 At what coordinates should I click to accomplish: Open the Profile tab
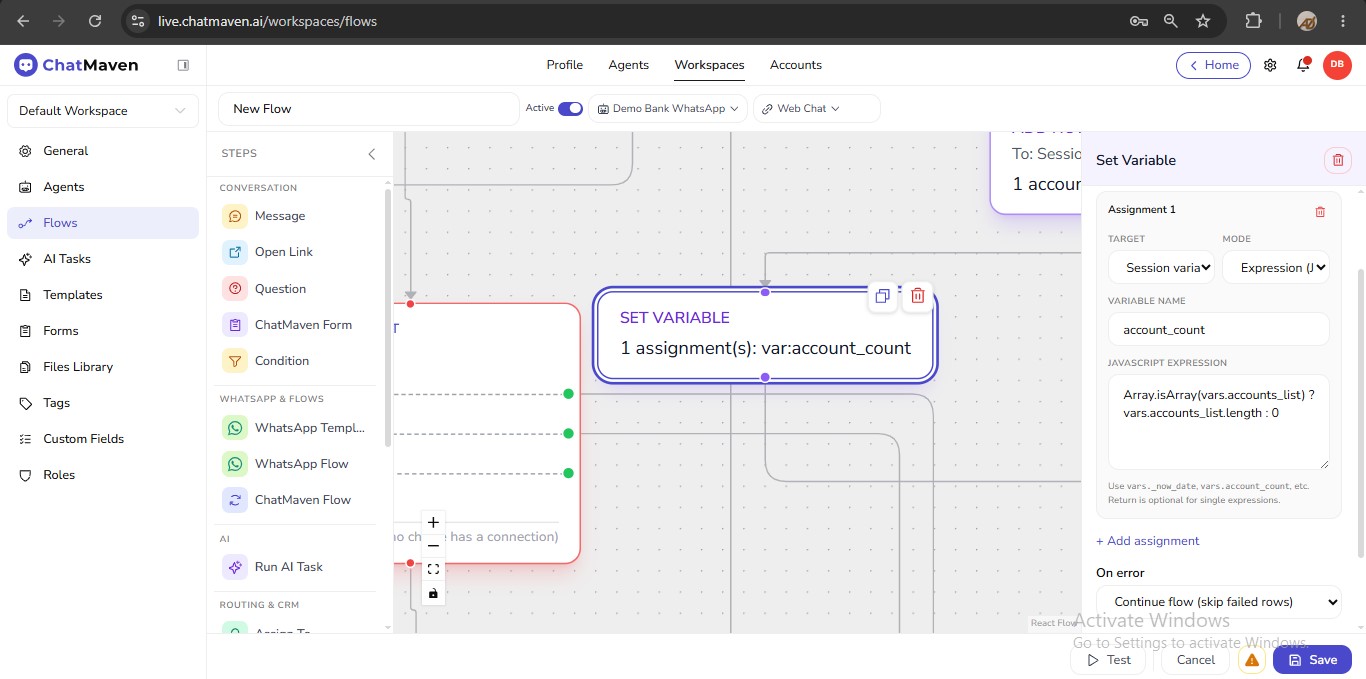[565, 65]
